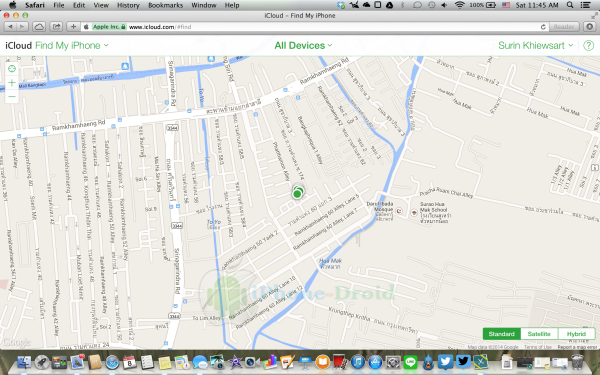Click the locate/center map icon
Viewport: 600px width, 375px height.
coord(12,69)
